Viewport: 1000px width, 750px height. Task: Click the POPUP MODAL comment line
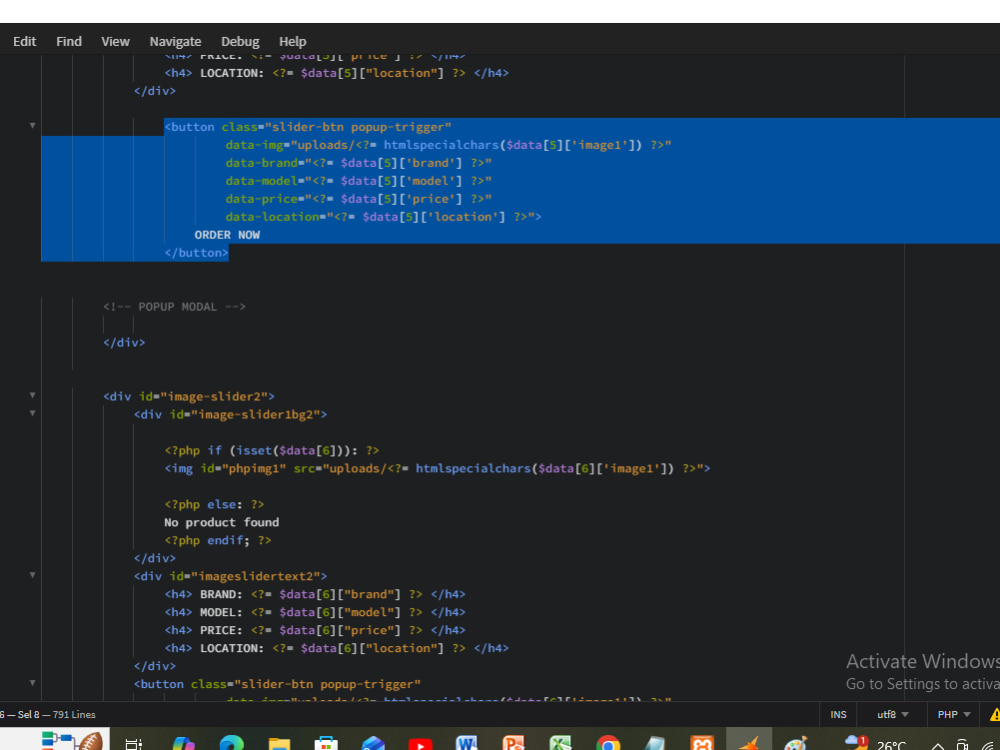(174, 306)
